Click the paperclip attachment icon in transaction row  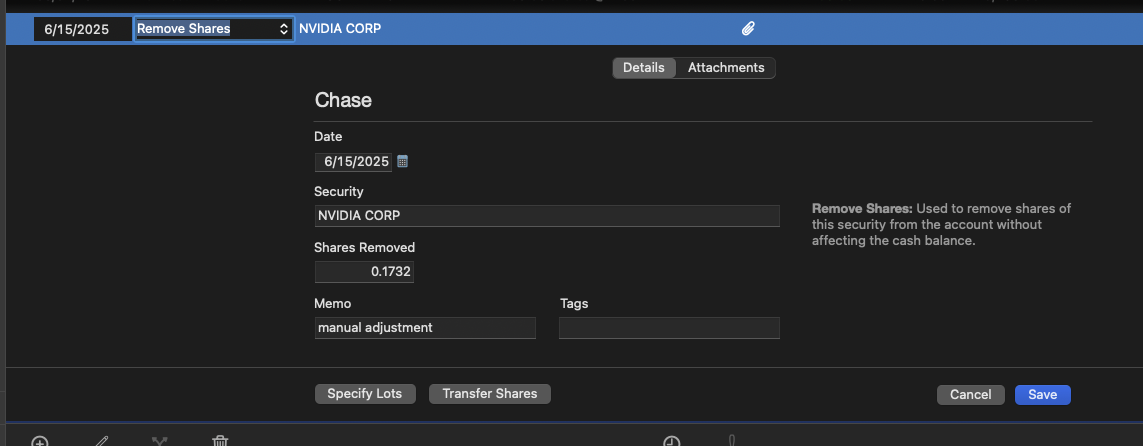748,29
